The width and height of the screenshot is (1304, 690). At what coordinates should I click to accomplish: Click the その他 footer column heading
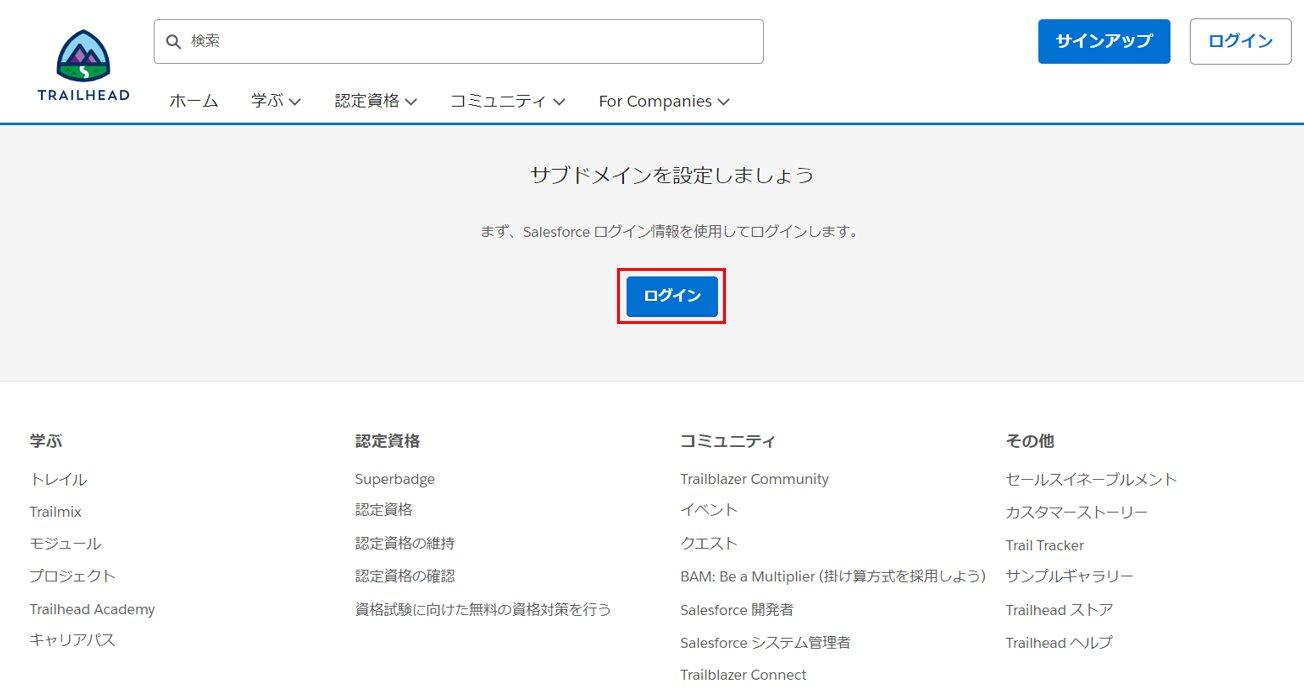(1030, 440)
